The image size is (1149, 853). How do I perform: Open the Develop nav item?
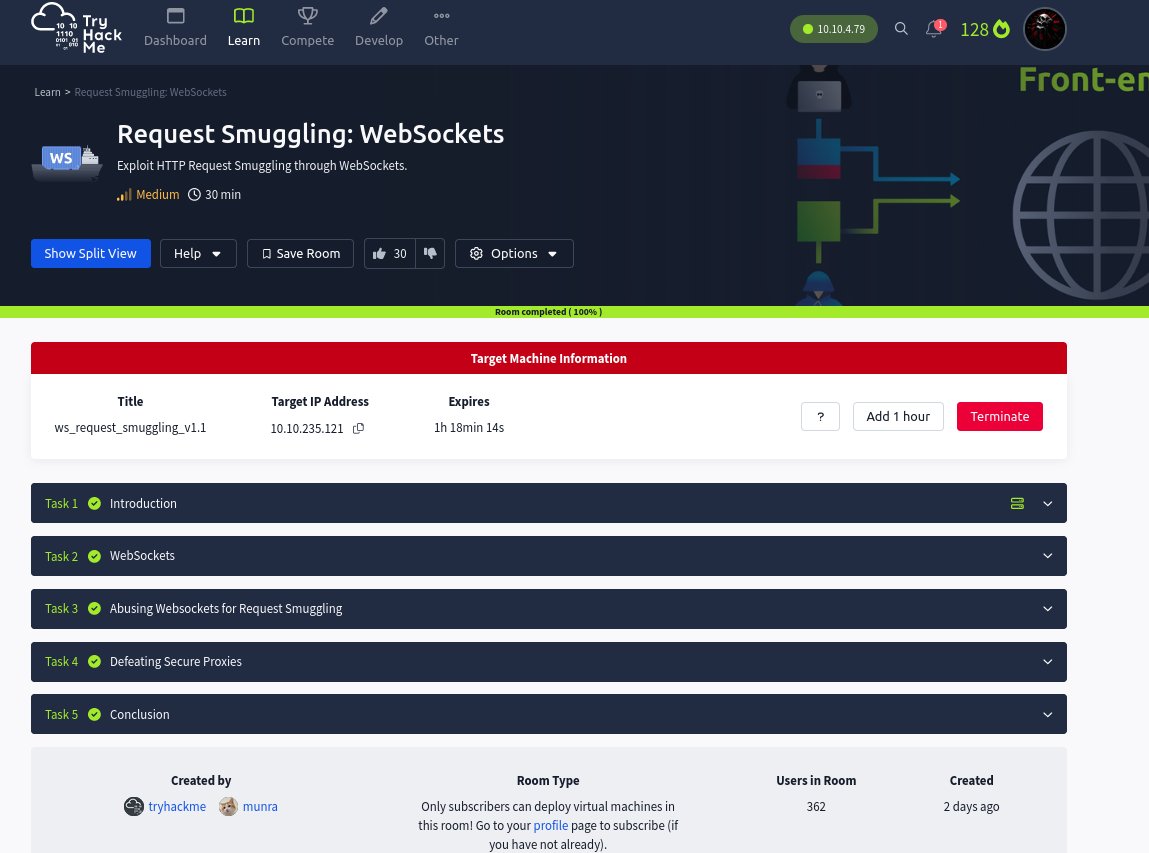pyautogui.click(x=379, y=29)
